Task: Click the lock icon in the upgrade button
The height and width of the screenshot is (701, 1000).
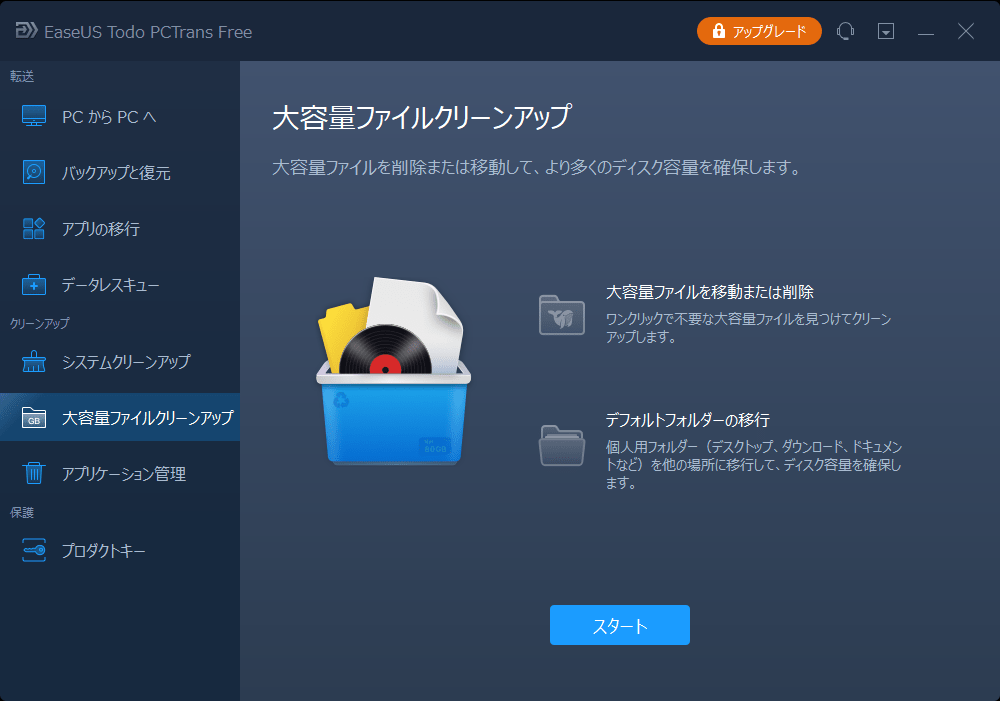Action: [716, 31]
